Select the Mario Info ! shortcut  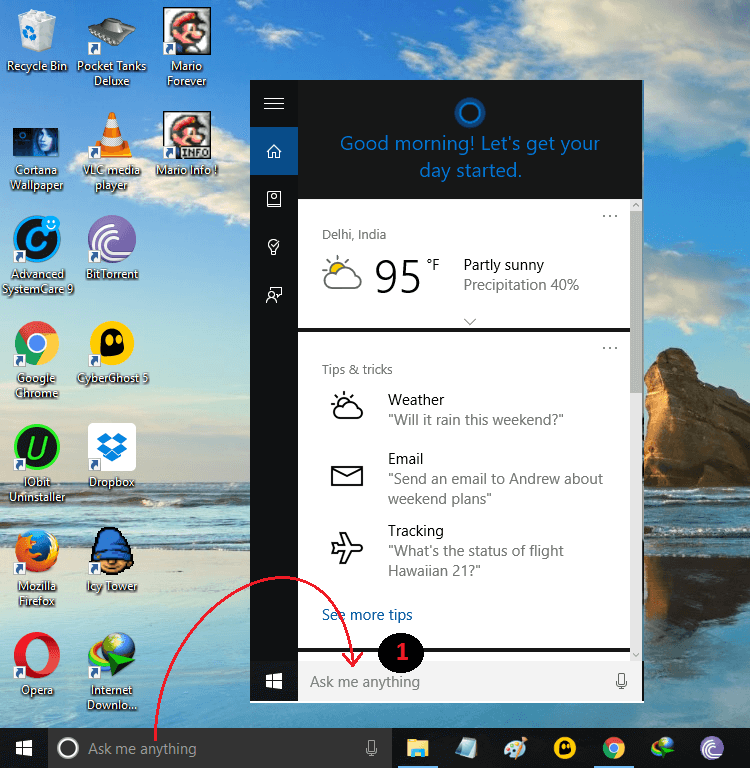click(x=187, y=143)
